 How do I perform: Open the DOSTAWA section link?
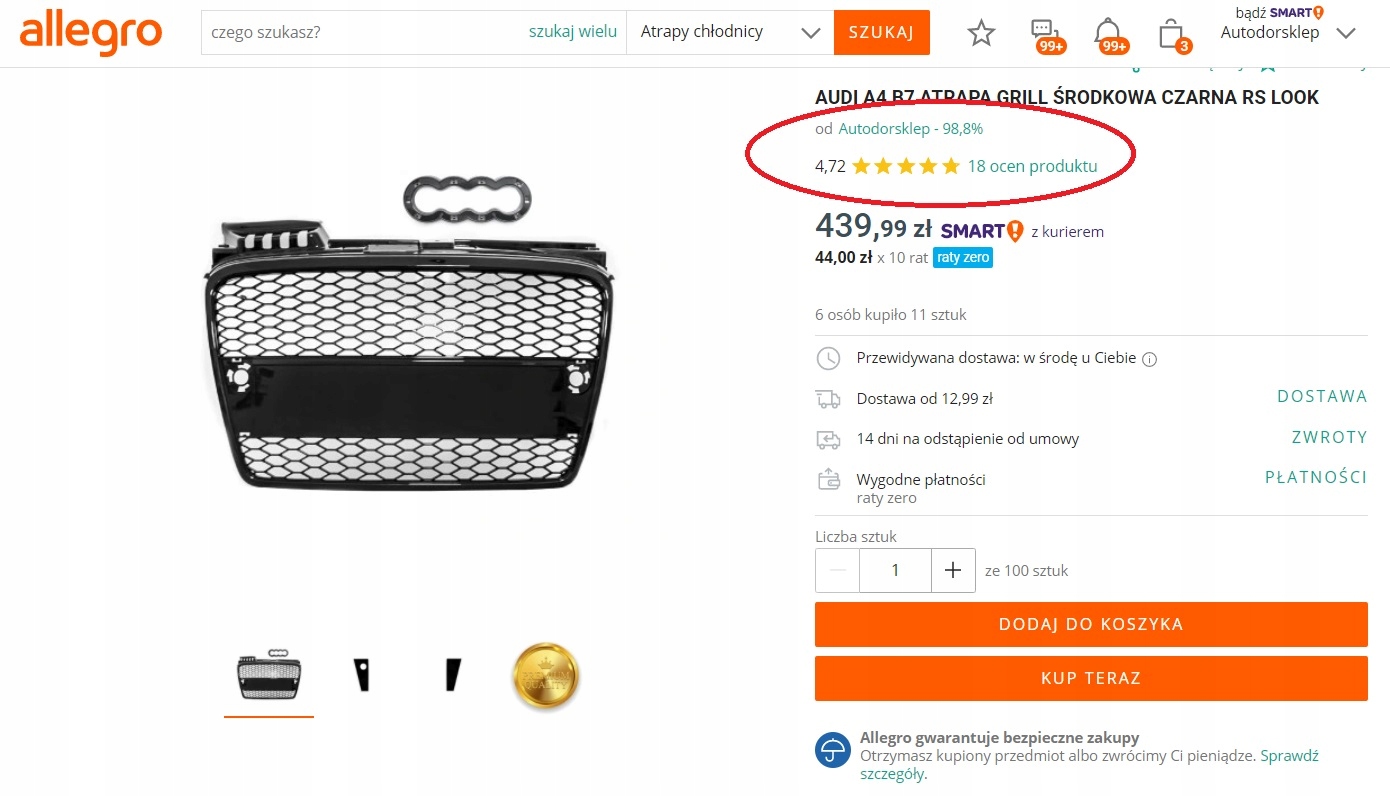[1321, 397]
